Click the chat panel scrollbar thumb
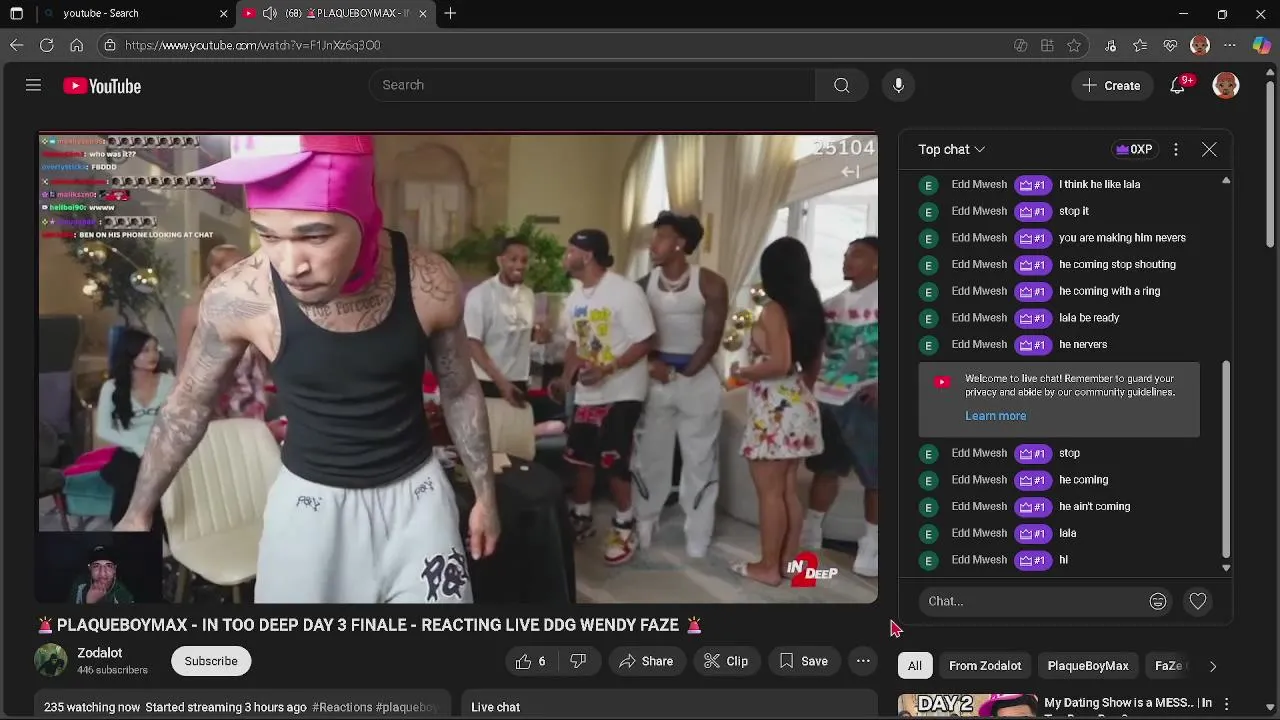Image resolution: width=1280 pixels, height=720 pixels. (1226, 460)
